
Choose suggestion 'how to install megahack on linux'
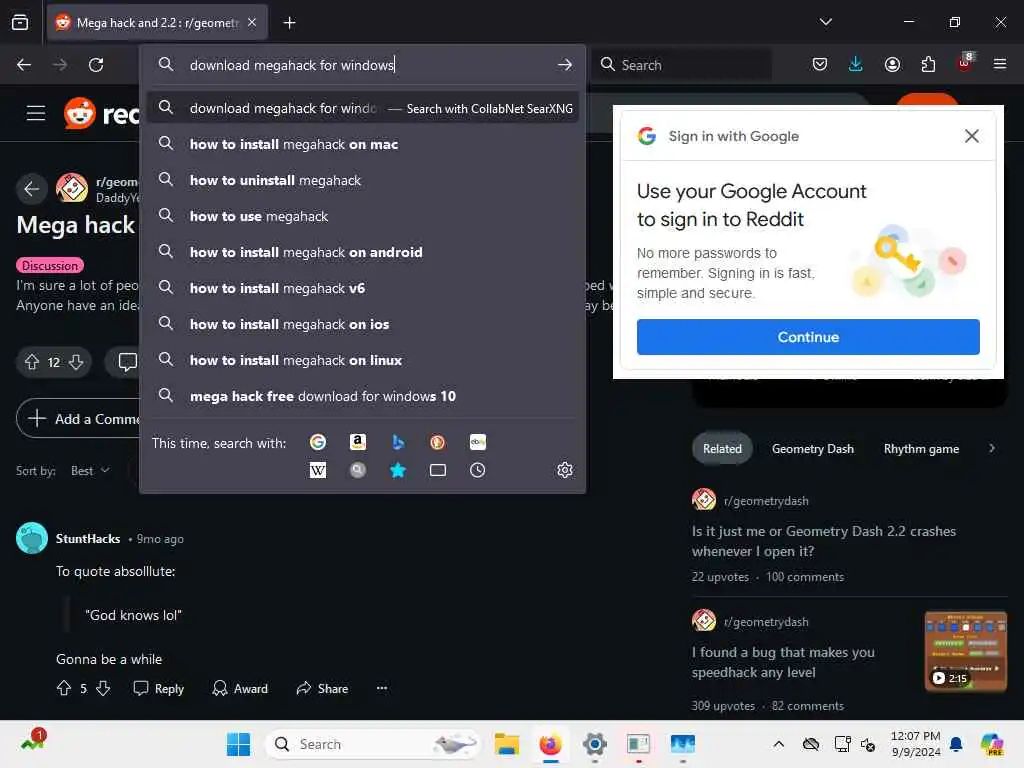tap(362, 360)
